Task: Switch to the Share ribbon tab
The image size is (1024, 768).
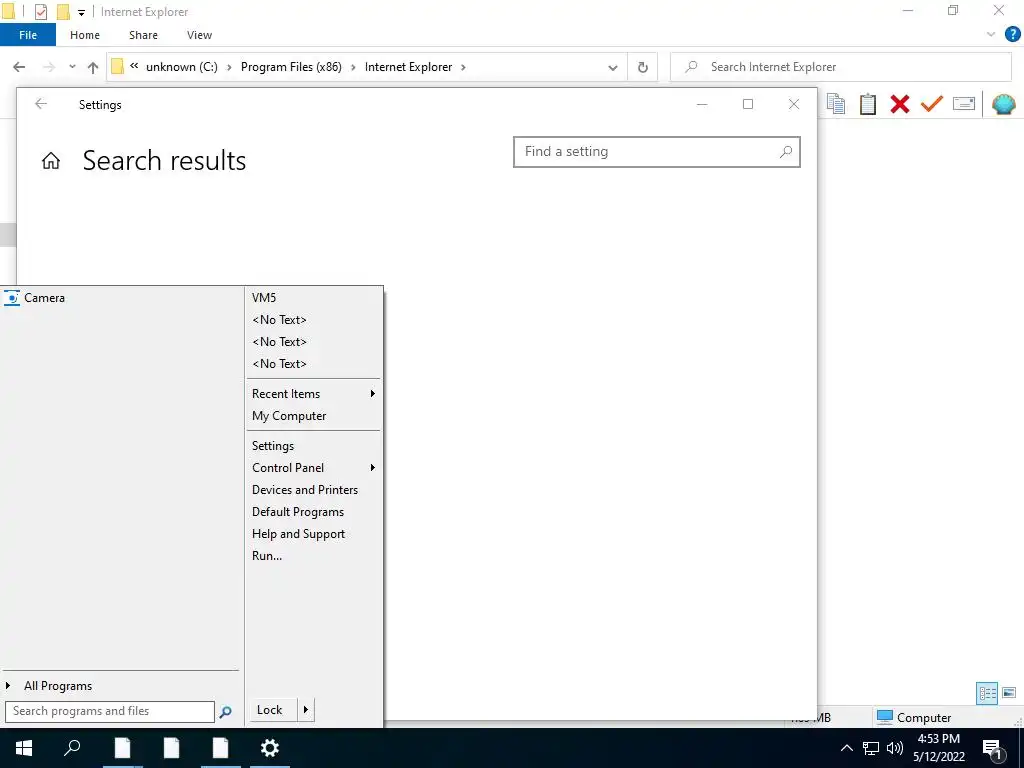Action: (143, 35)
